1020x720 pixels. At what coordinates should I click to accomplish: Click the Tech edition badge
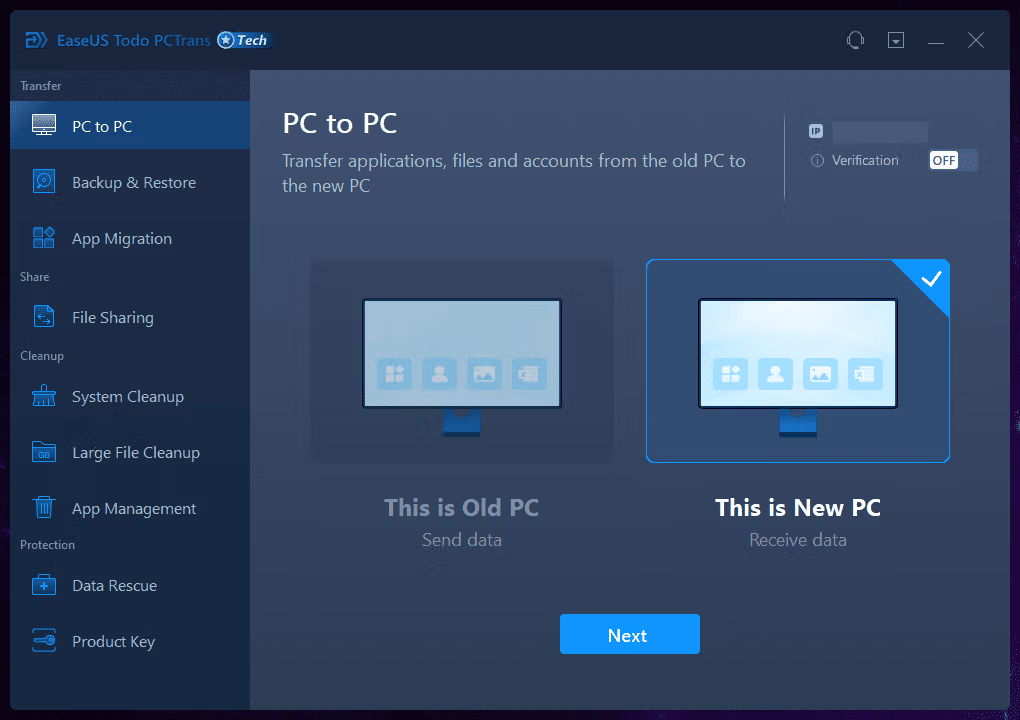click(x=244, y=40)
